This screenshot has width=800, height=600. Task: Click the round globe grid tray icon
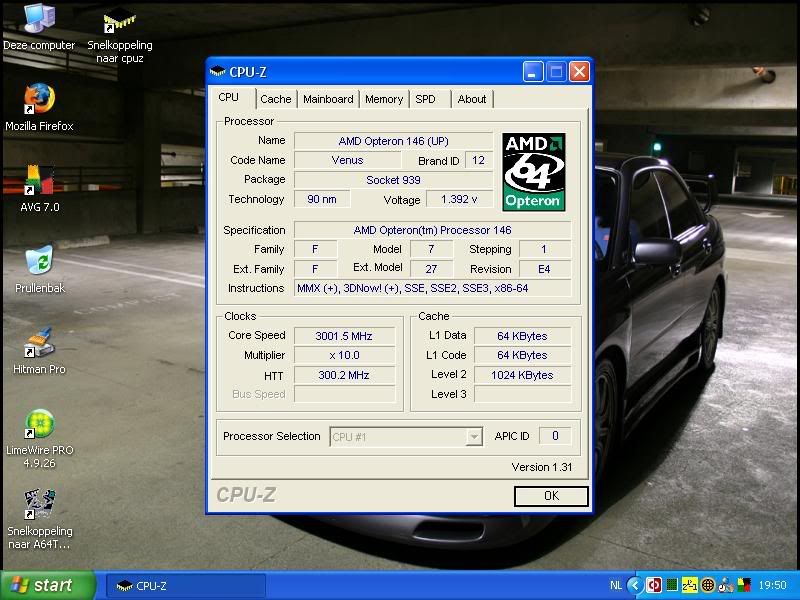point(708,585)
